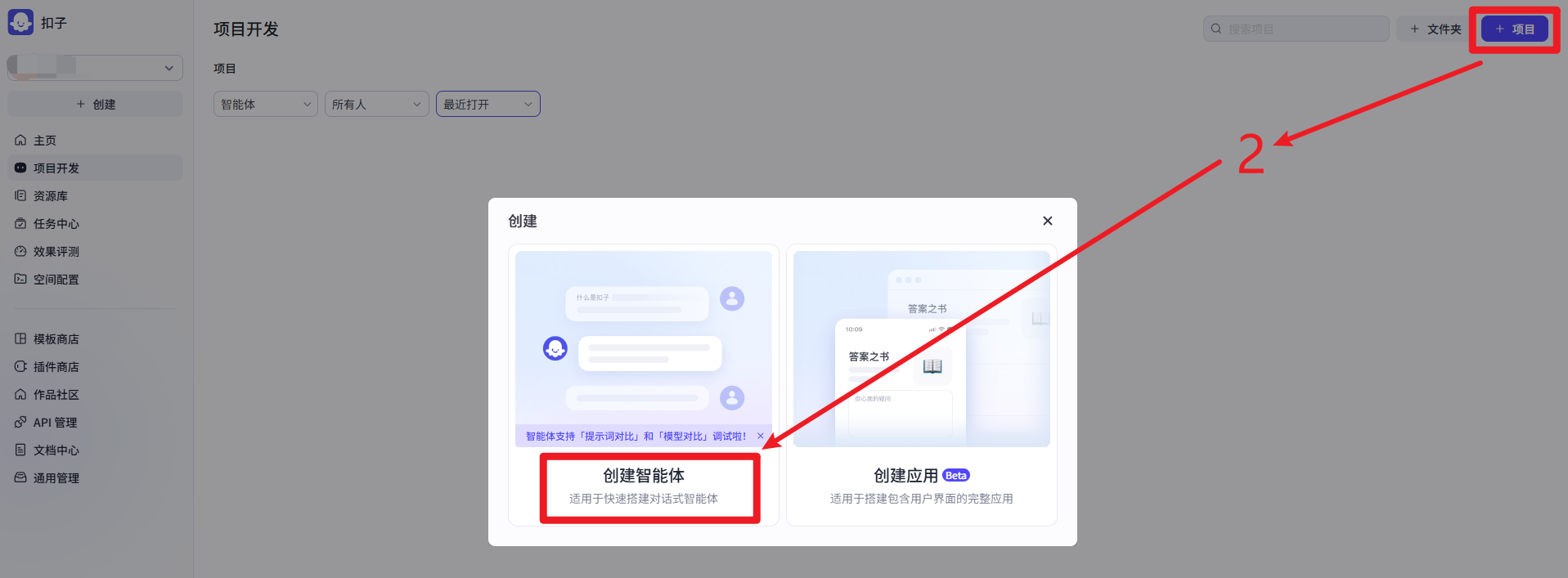The height and width of the screenshot is (578, 1568).
Task: Close the 创建 dialog with X
Action: (1048, 221)
